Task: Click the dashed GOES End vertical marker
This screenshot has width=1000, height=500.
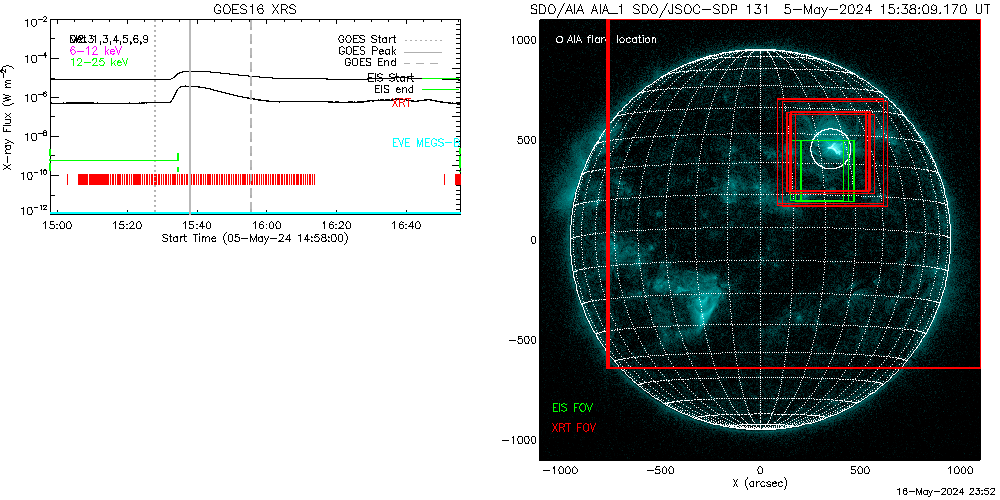Action: (x=251, y=117)
